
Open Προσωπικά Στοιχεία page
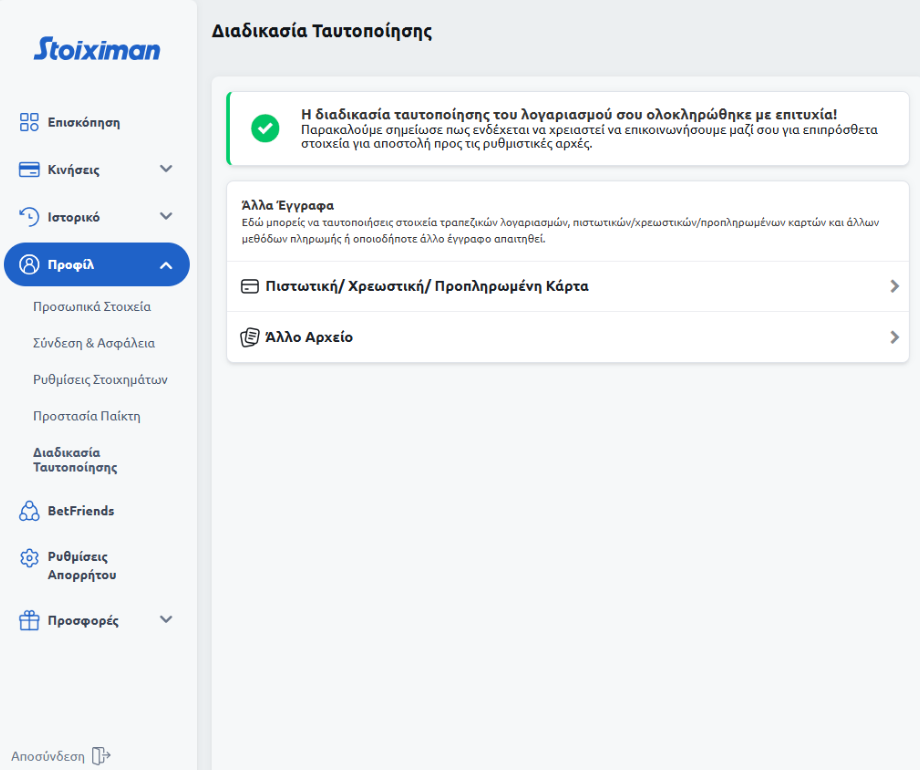[92, 306]
